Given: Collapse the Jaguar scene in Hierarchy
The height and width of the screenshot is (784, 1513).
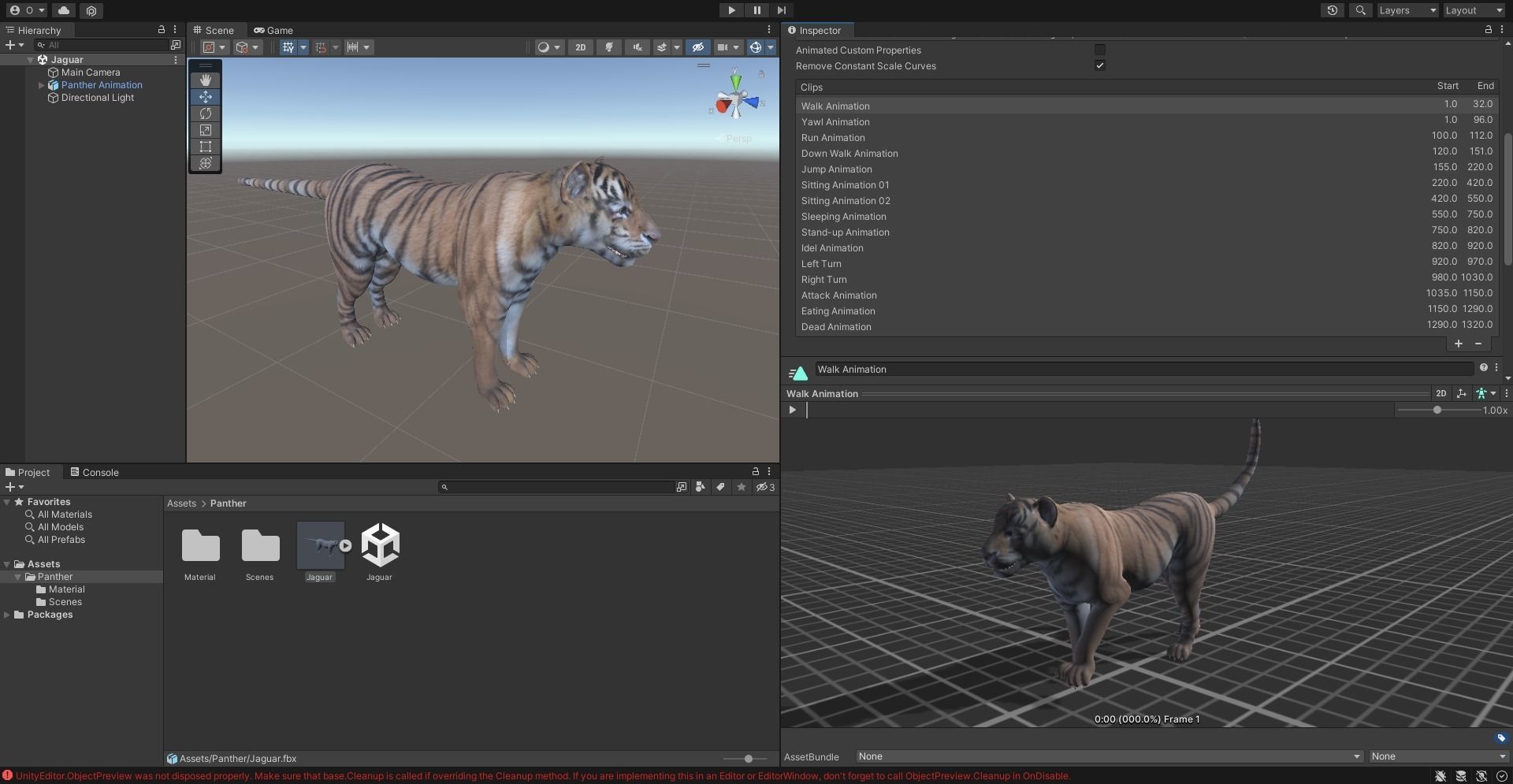Looking at the screenshot, I should 31,60.
